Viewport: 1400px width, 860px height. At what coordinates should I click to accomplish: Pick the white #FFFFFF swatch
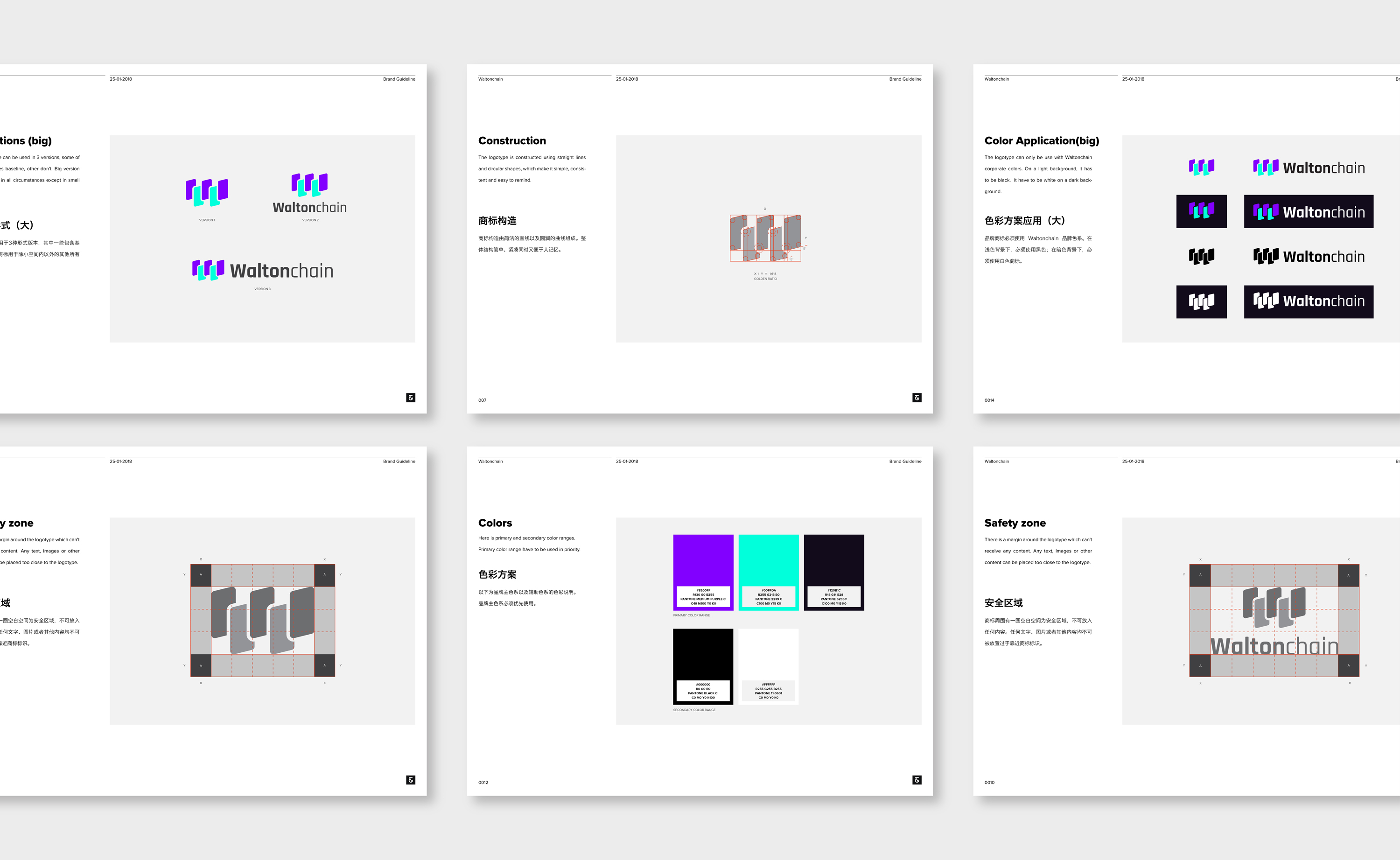point(769,667)
